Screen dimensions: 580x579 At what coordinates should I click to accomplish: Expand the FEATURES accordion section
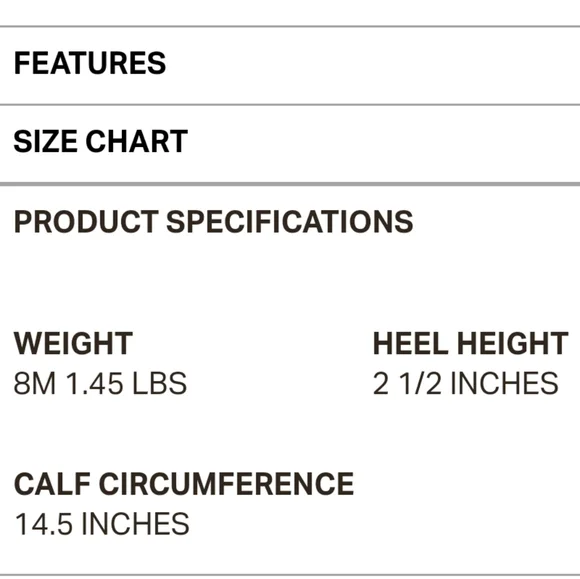pyautogui.click(x=290, y=65)
